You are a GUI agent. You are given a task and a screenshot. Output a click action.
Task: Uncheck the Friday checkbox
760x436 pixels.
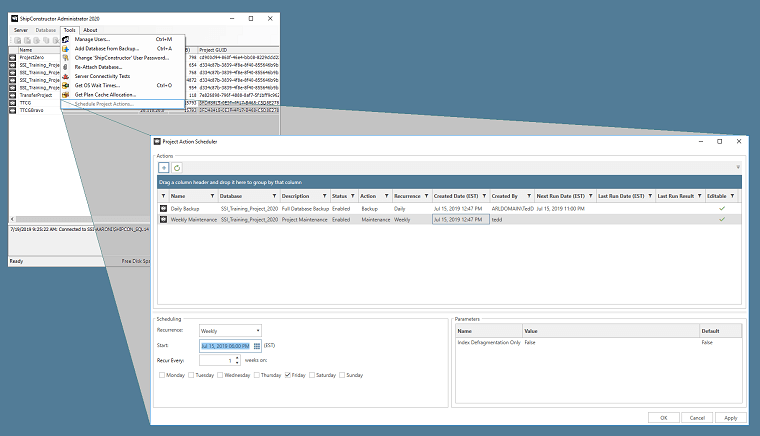(x=288, y=375)
